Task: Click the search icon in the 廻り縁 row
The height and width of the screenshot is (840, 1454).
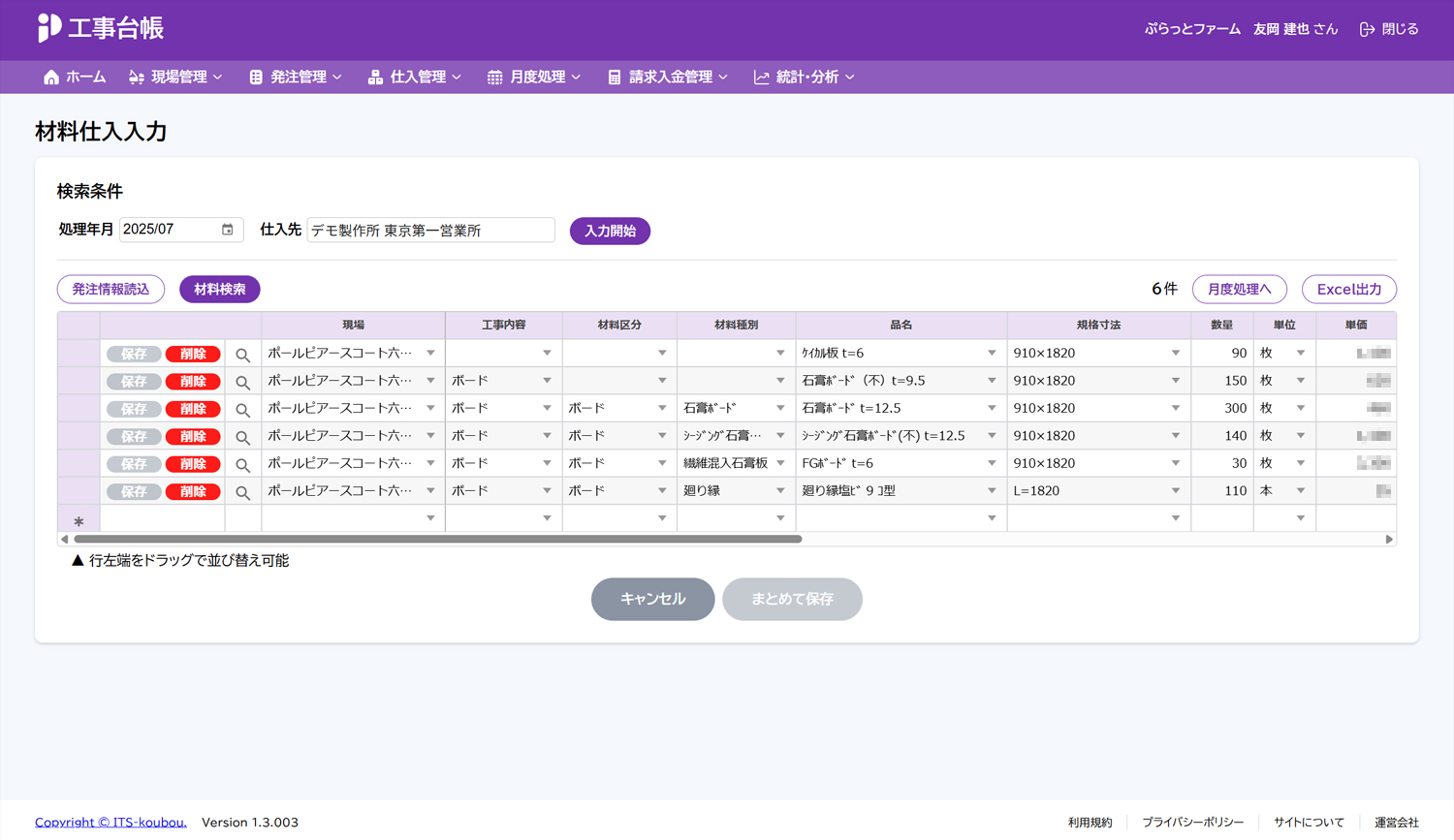Action: click(243, 492)
